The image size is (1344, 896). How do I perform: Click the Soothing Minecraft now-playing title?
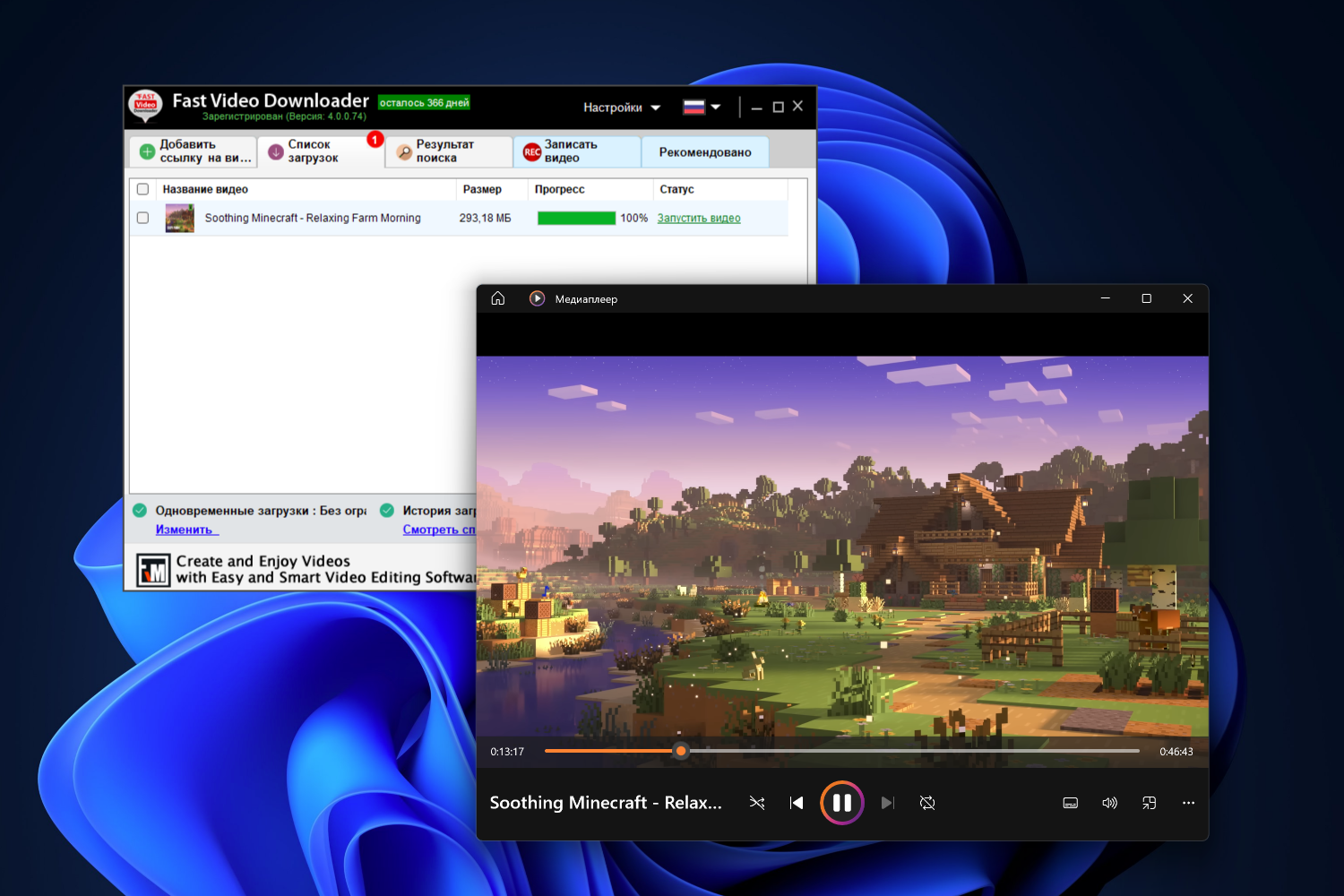(x=606, y=803)
